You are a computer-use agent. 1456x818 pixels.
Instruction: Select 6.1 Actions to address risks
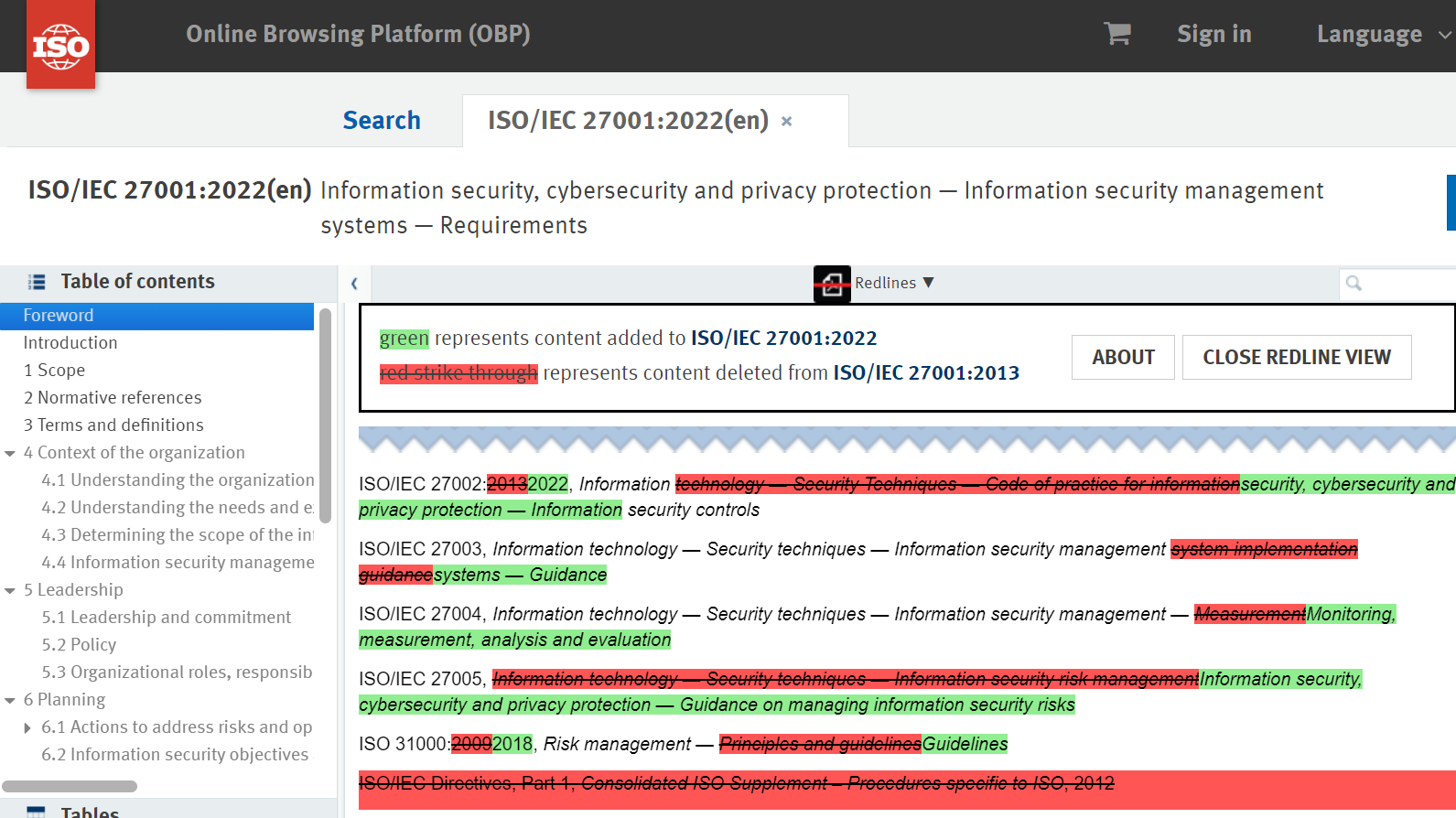[177, 727]
